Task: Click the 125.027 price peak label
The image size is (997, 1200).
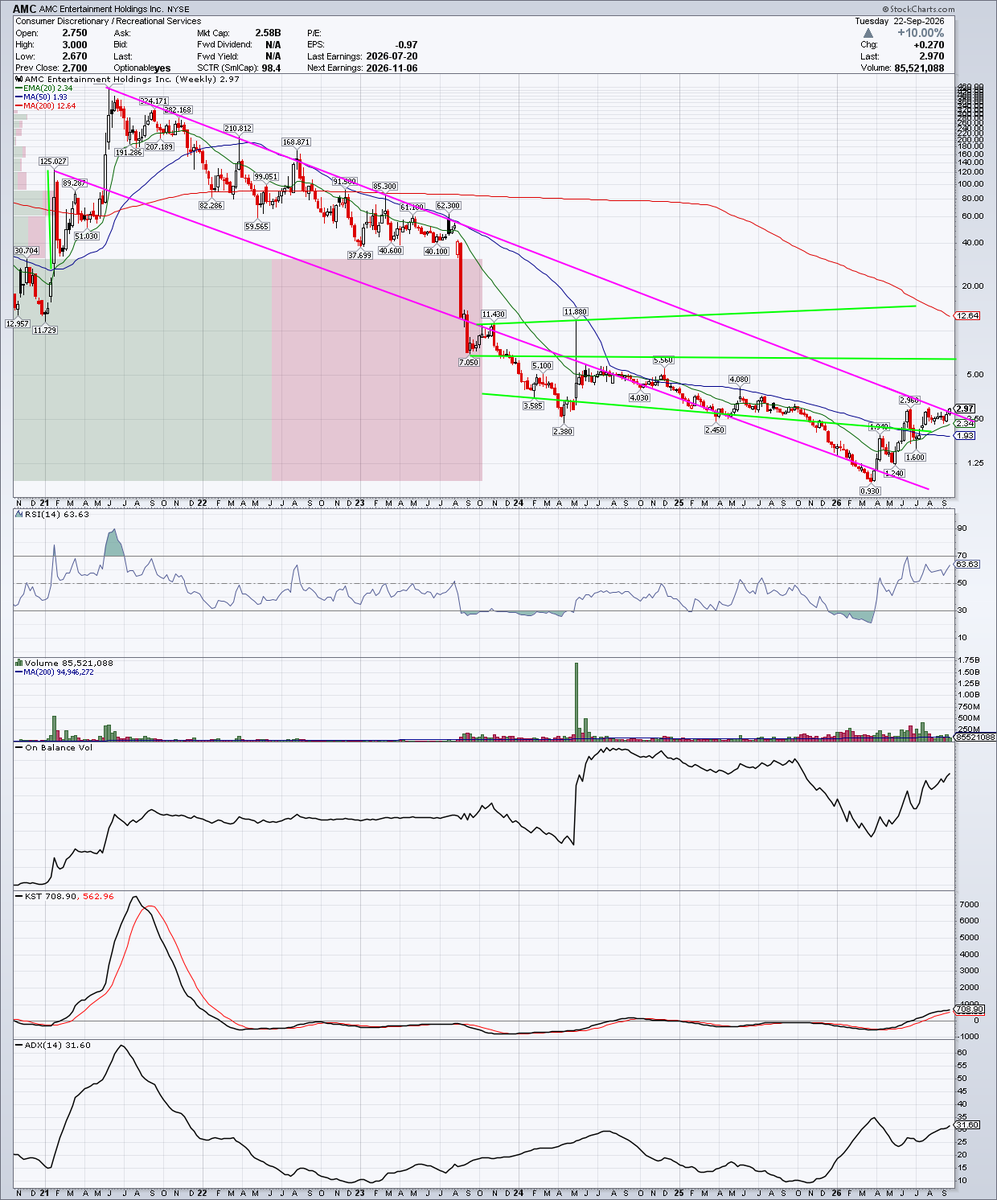Action: coord(53,161)
